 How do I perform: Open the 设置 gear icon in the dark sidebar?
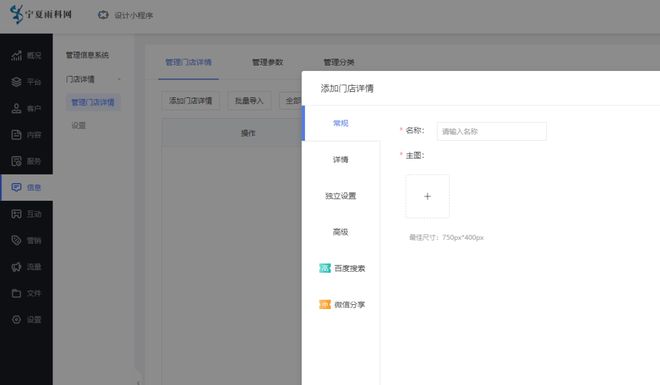[x=16, y=319]
